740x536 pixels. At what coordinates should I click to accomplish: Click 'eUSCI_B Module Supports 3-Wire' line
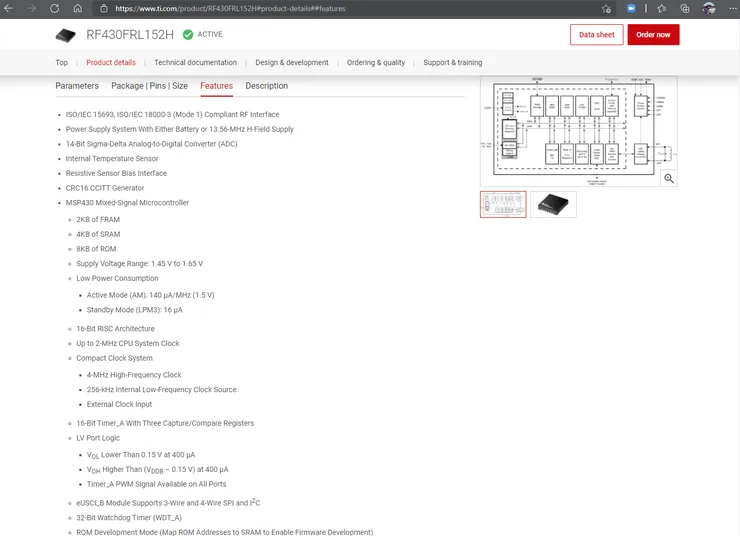point(168,502)
